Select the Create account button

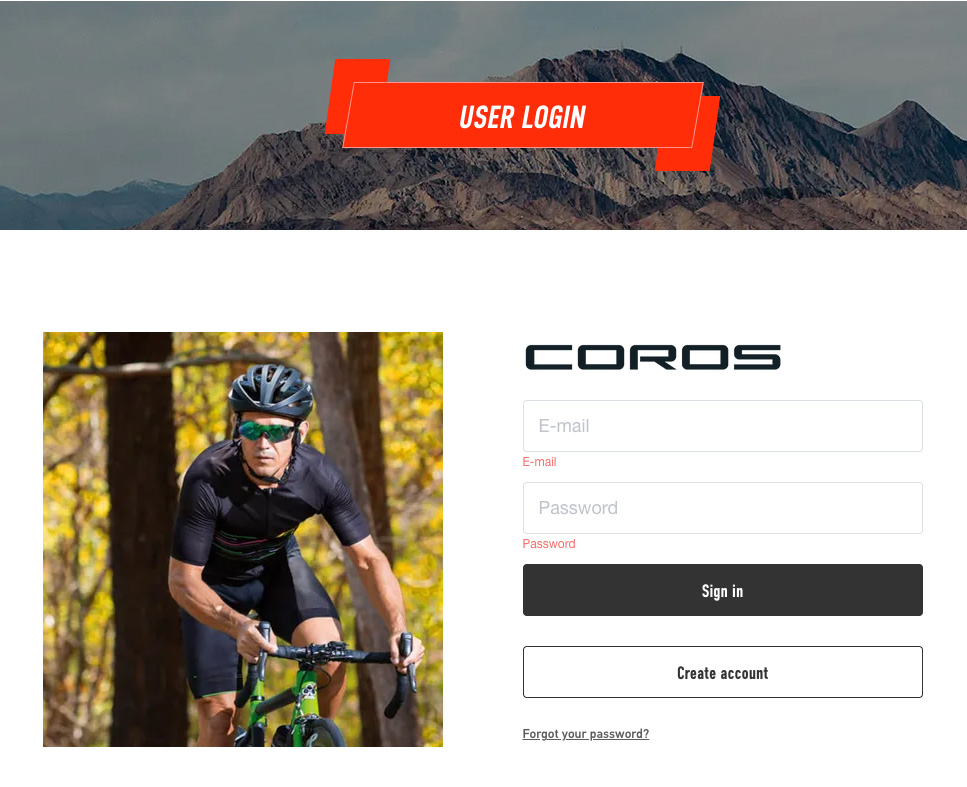click(x=723, y=672)
